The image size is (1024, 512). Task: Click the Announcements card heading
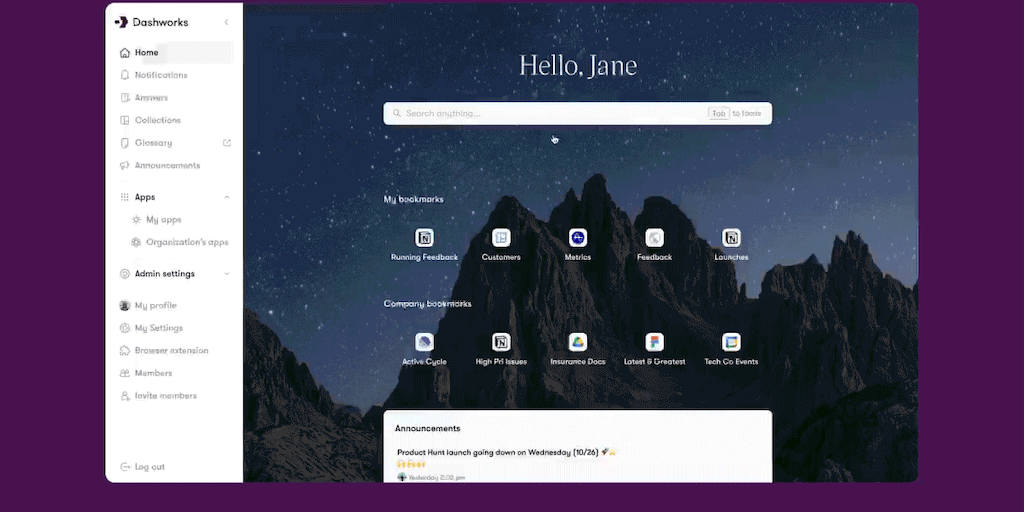428,428
